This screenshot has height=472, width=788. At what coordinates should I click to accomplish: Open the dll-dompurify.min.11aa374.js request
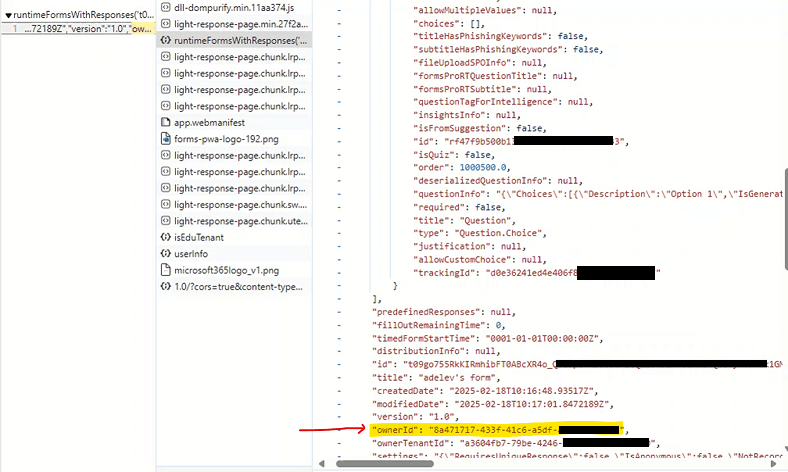[x=234, y=8]
